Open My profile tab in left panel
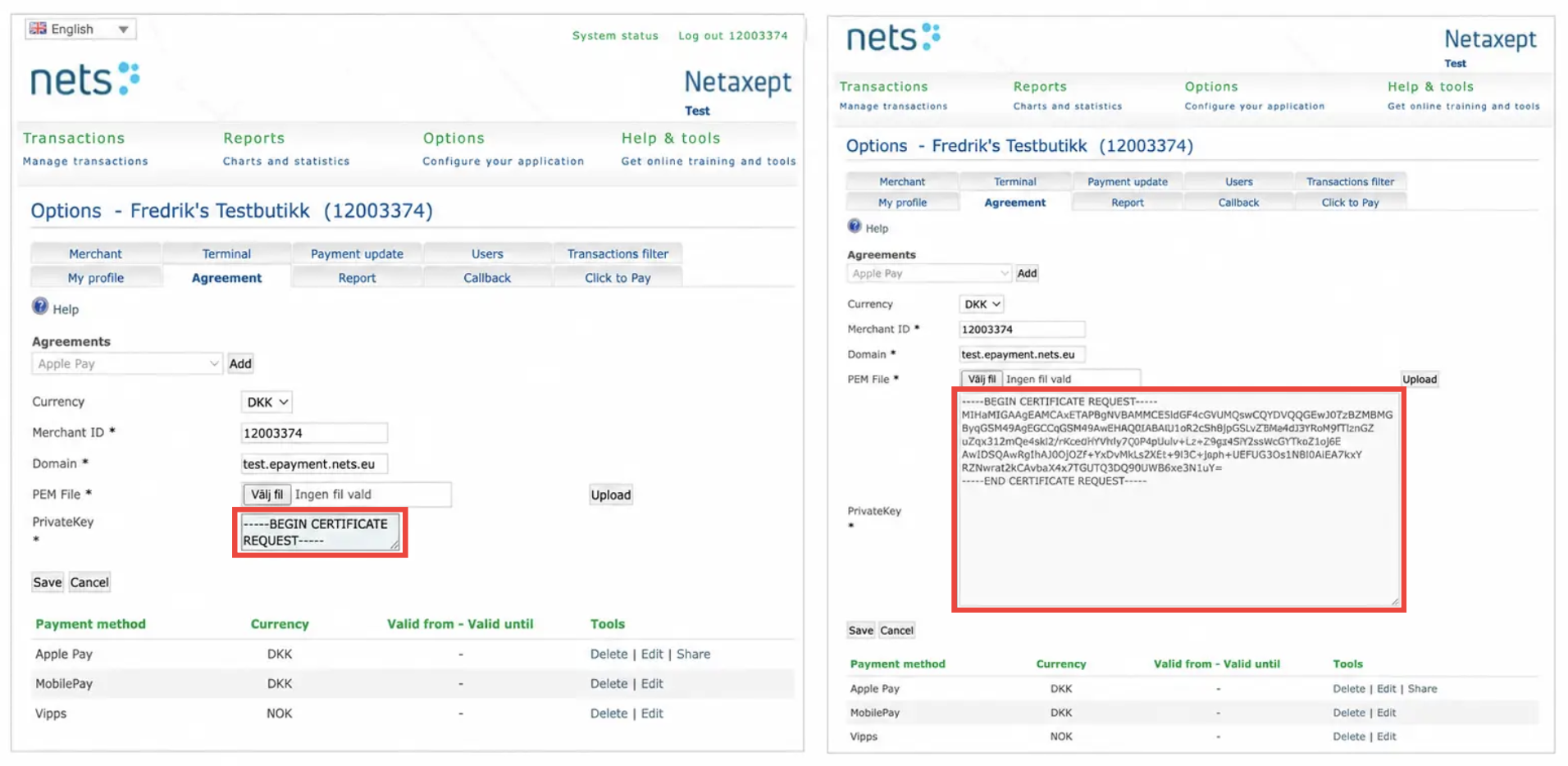The image size is (1568, 766). (95, 278)
